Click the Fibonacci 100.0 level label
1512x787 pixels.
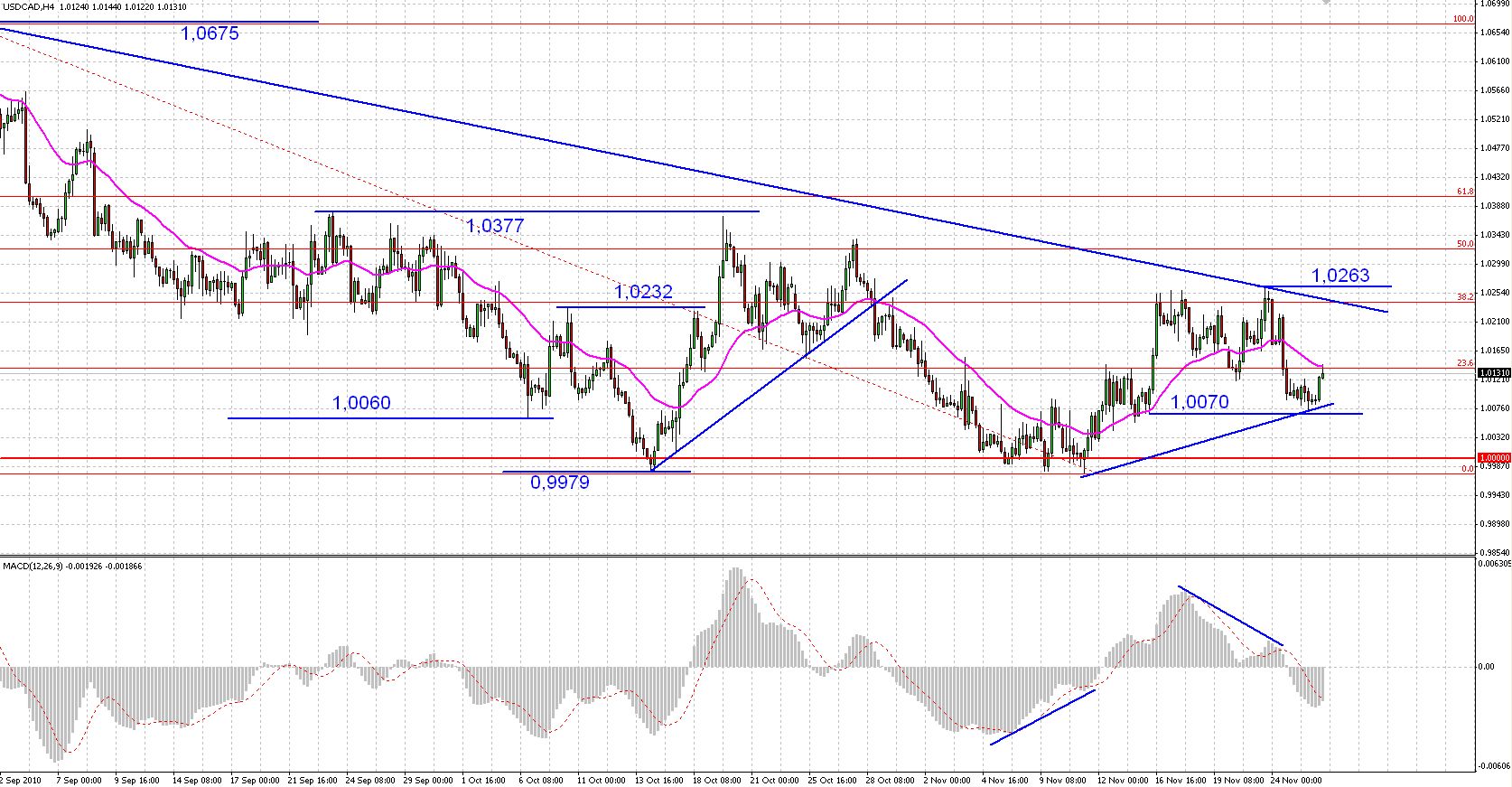(x=1463, y=18)
